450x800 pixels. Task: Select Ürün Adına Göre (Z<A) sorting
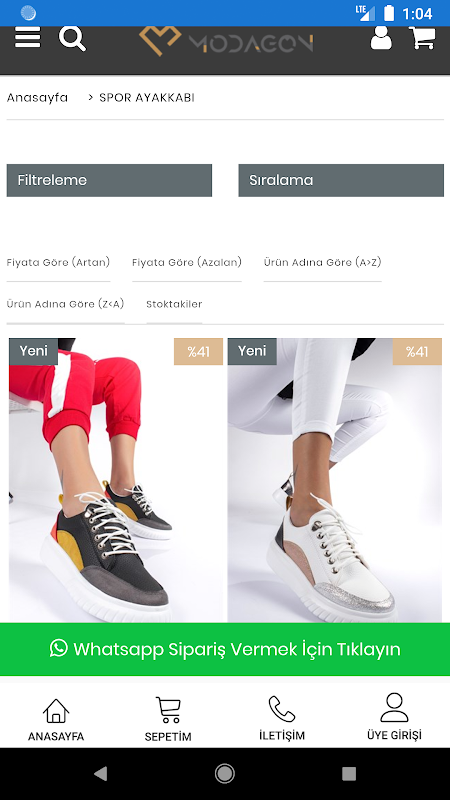(65, 305)
